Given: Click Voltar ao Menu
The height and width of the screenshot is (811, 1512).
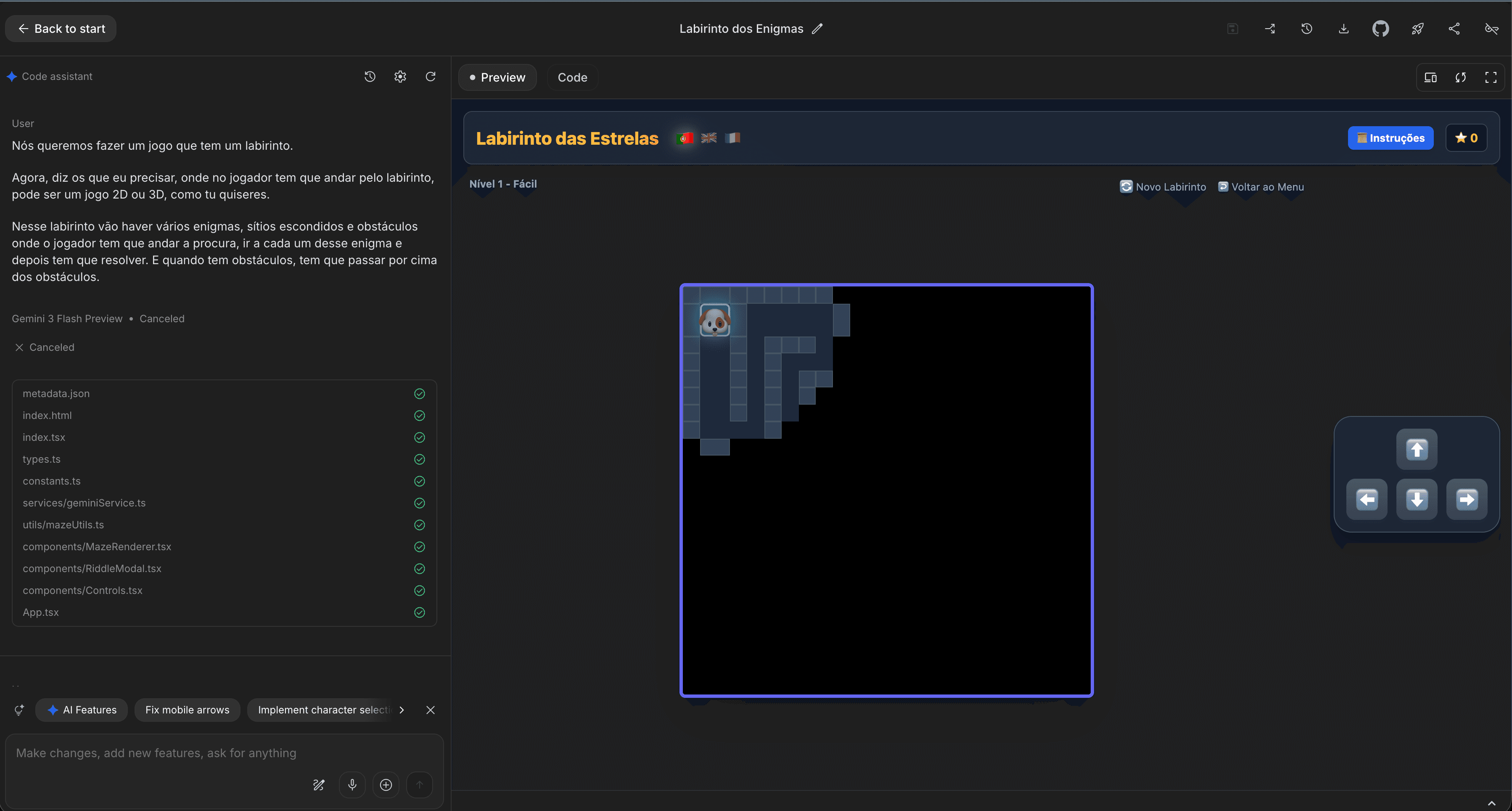Looking at the screenshot, I should (1261, 187).
